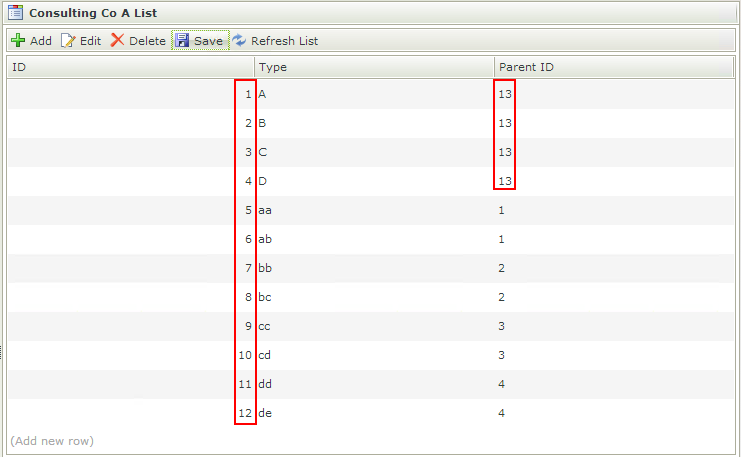Viewport: 741px width, 457px height.
Task: Click Parent ID '13' in row D
Action: click(x=505, y=181)
